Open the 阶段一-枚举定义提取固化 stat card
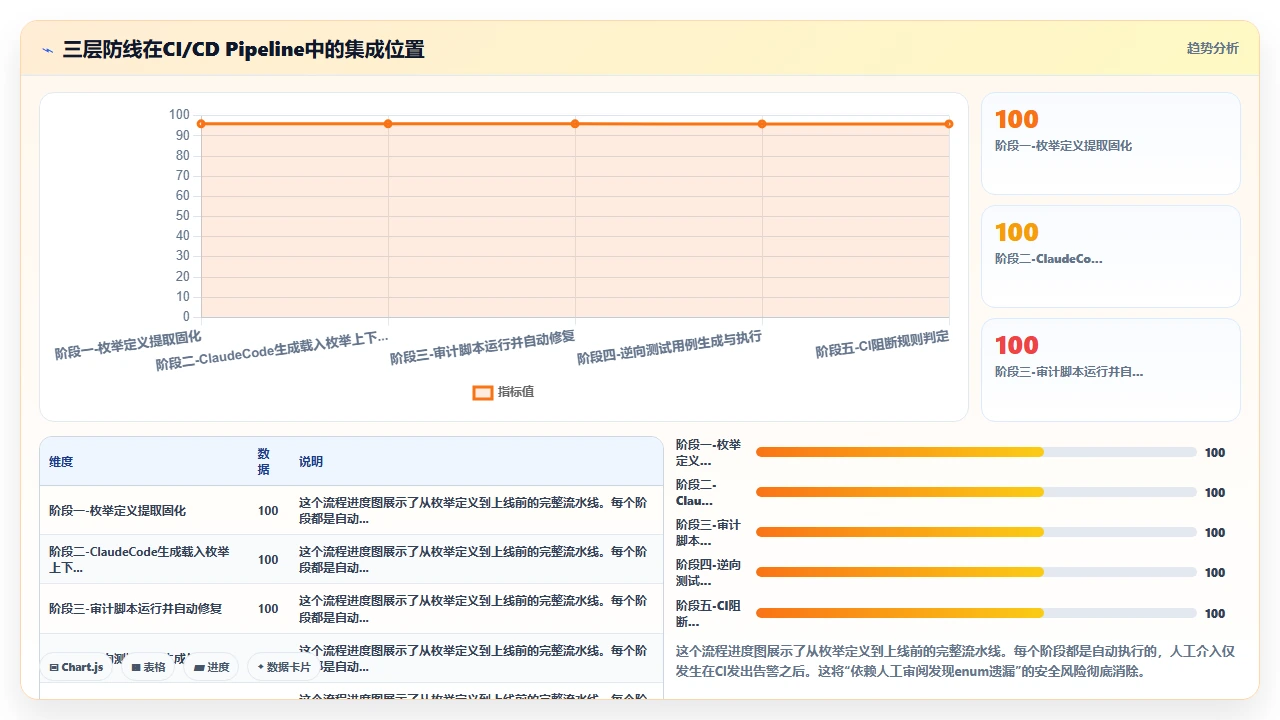Screen dimensions: 1280x720 point(1111,143)
